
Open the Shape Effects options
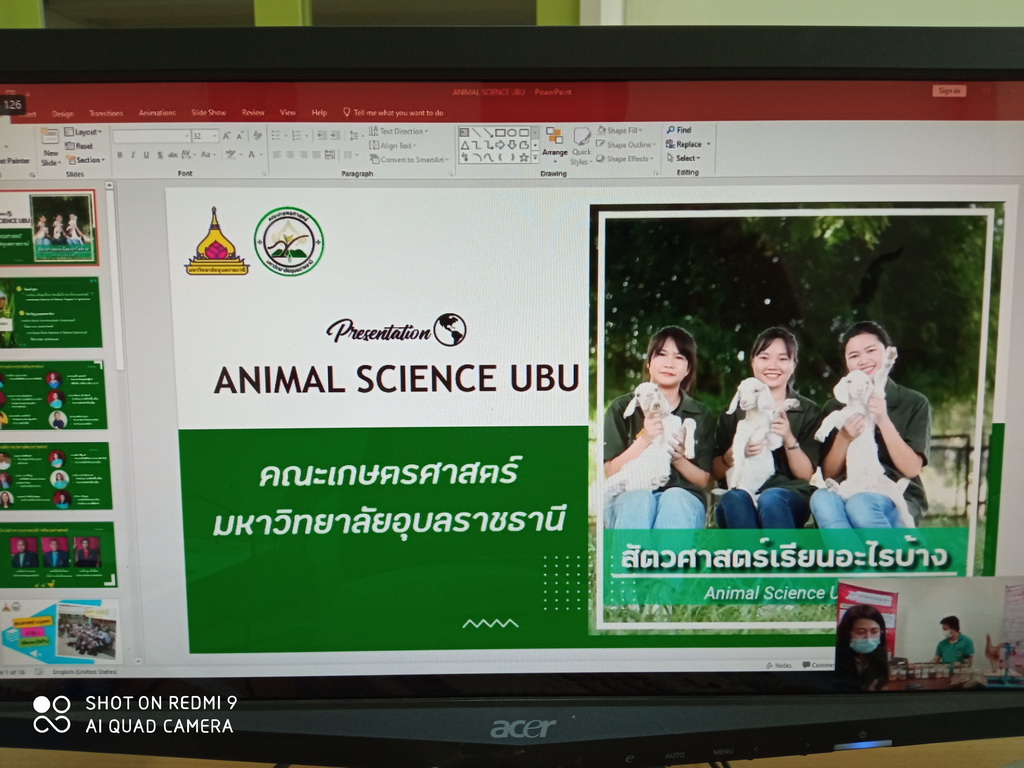click(624, 159)
